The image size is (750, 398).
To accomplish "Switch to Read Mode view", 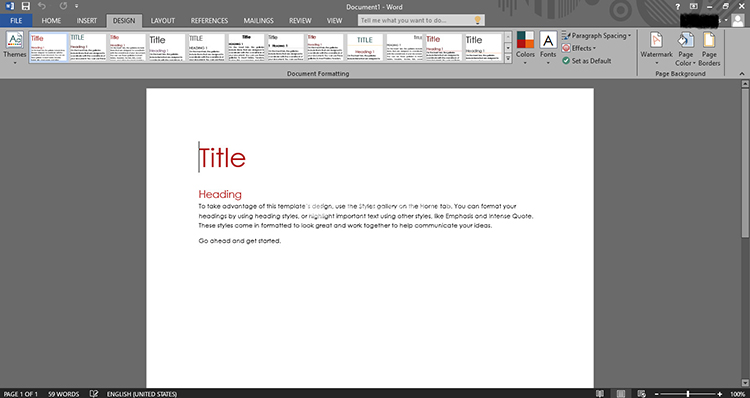I will [600, 394].
